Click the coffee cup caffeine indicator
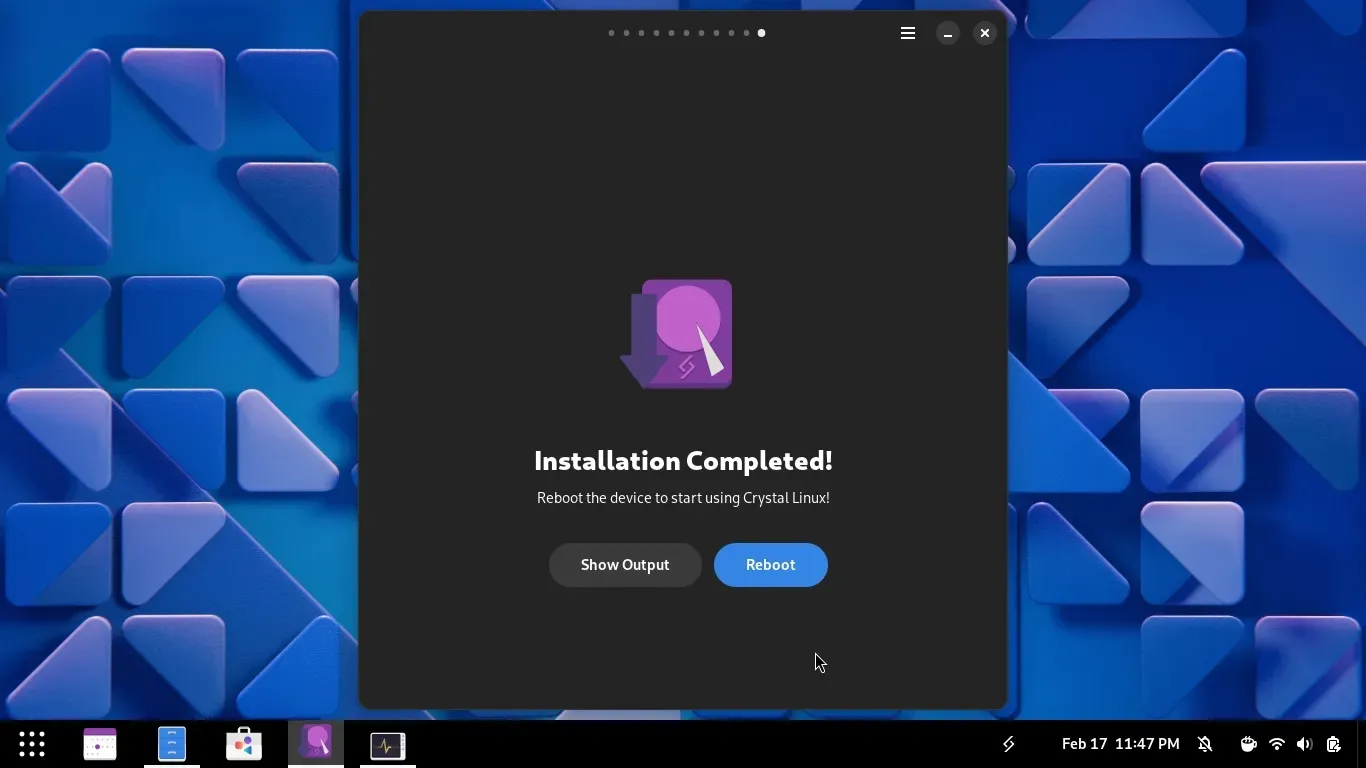Image resolution: width=1366 pixels, height=768 pixels. (x=1248, y=744)
